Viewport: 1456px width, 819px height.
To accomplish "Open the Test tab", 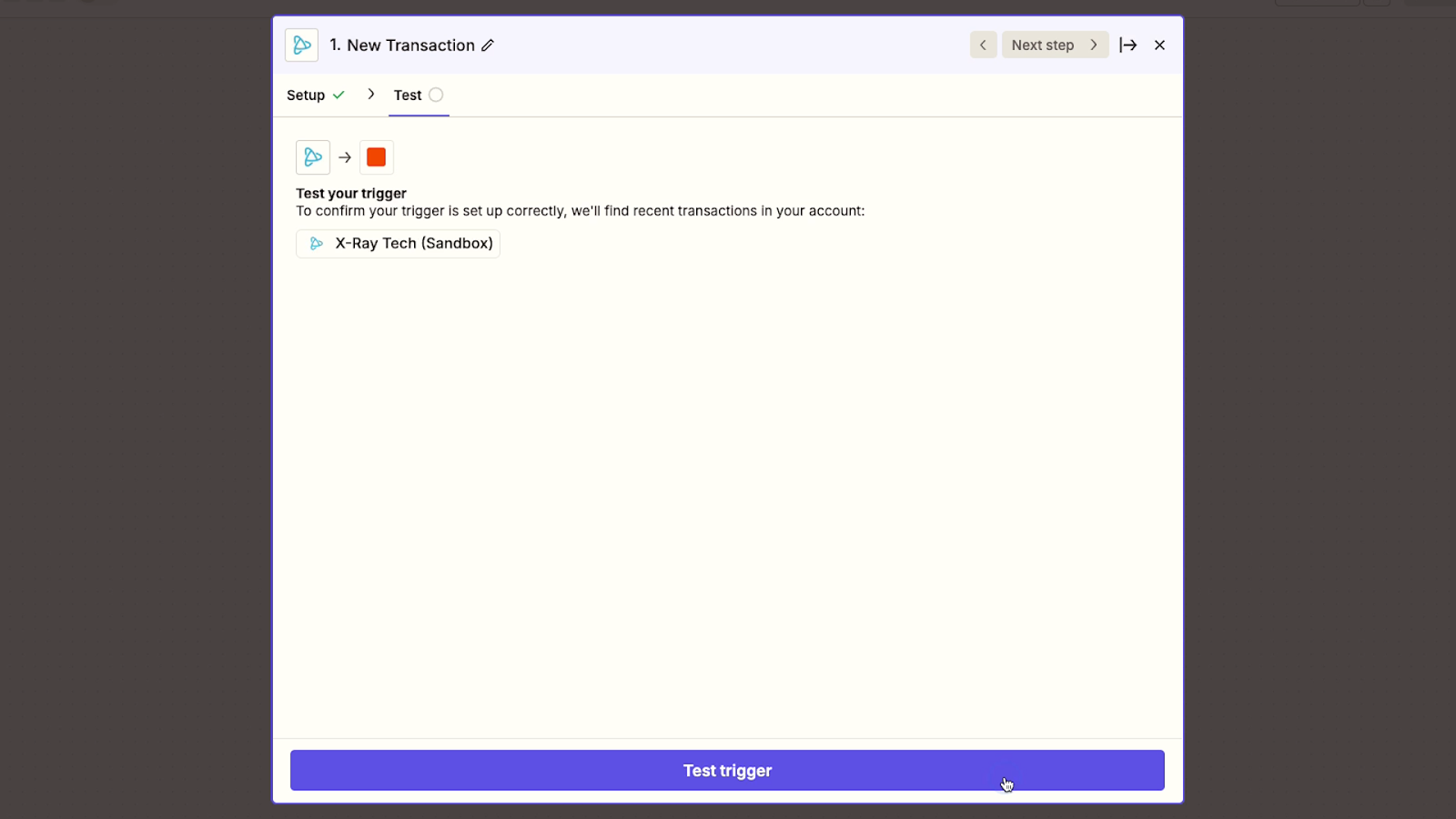I will click(x=419, y=95).
